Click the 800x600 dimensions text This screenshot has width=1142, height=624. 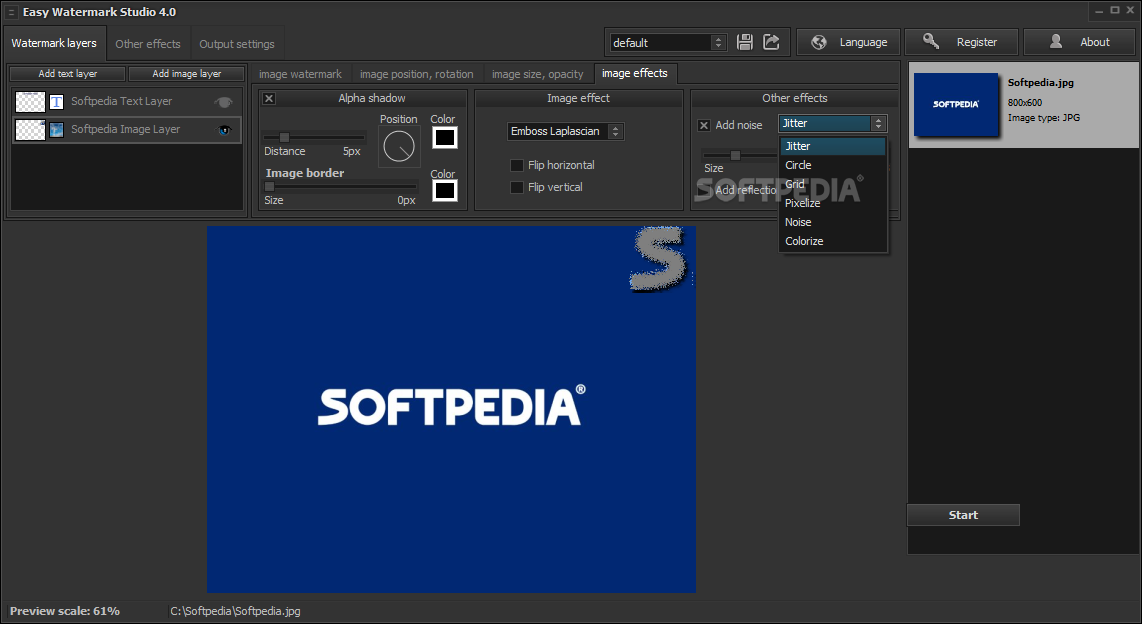[x=1025, y=103]
